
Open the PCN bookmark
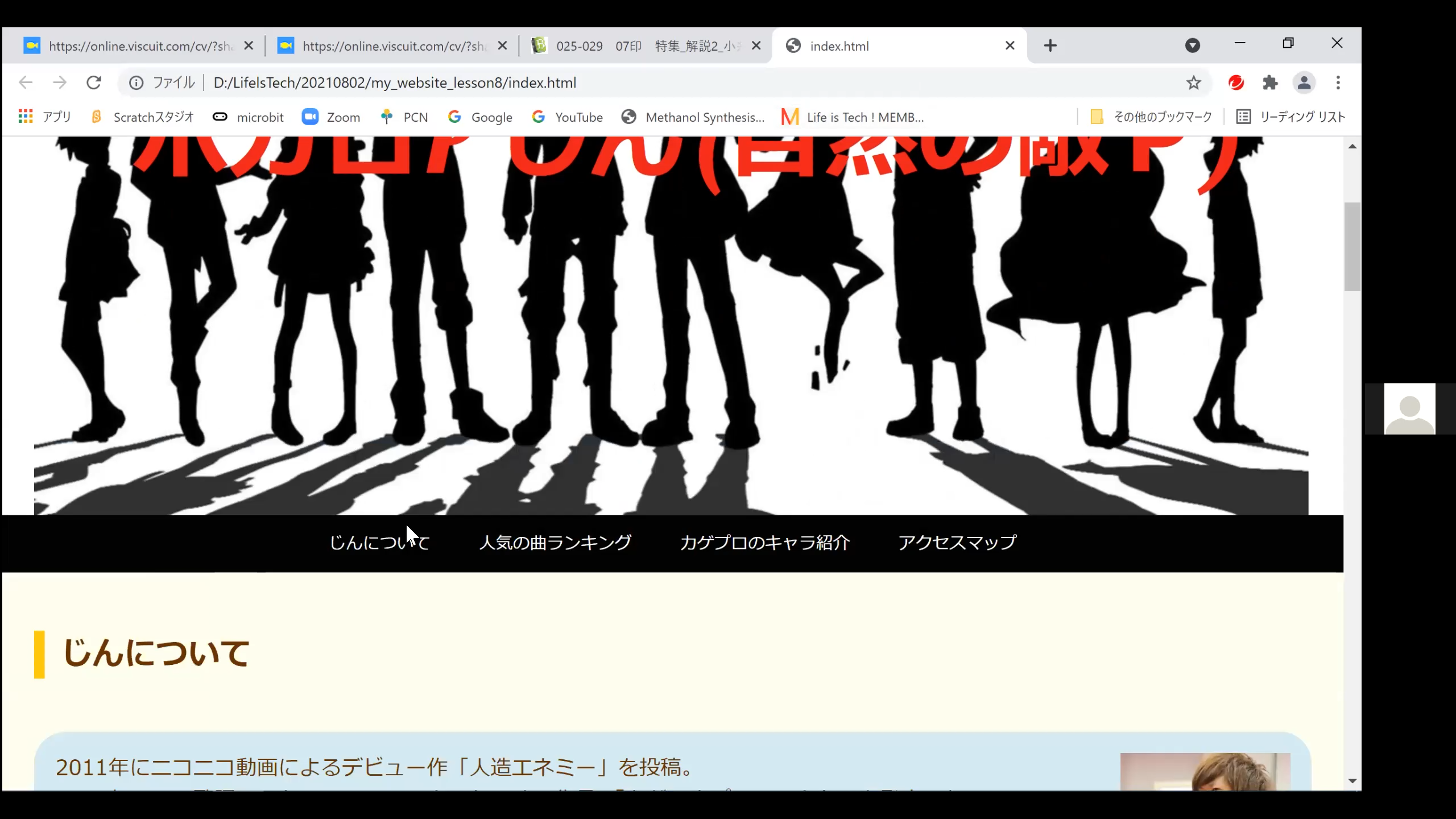(404, 117)
